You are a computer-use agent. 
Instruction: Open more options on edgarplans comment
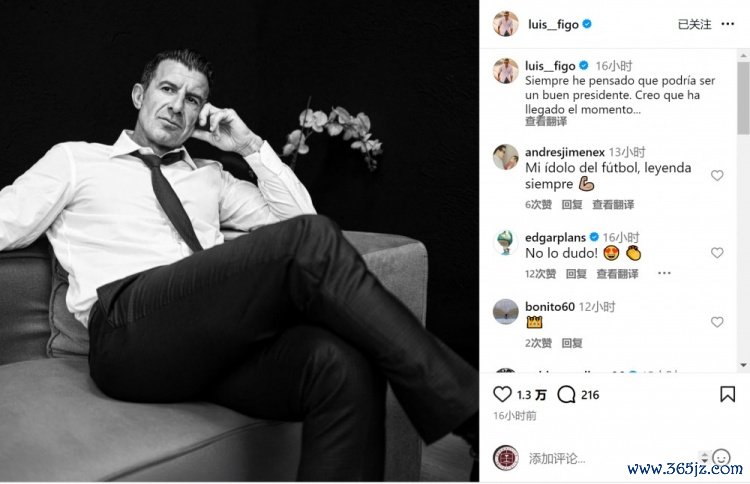coord(664,273)
